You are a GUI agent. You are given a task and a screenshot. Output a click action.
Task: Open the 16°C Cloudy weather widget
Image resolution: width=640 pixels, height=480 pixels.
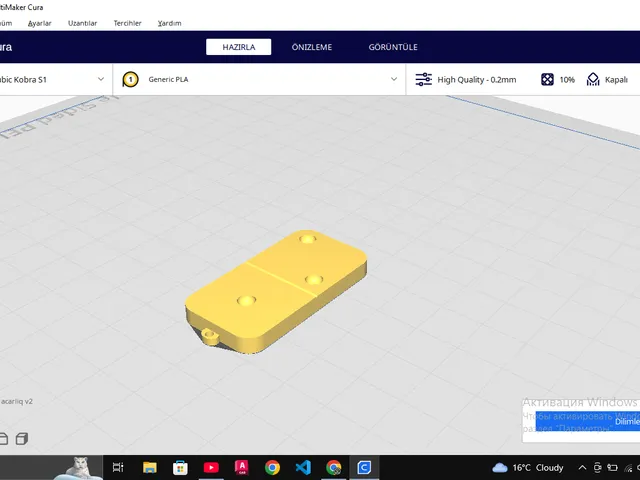coord(528,467)
